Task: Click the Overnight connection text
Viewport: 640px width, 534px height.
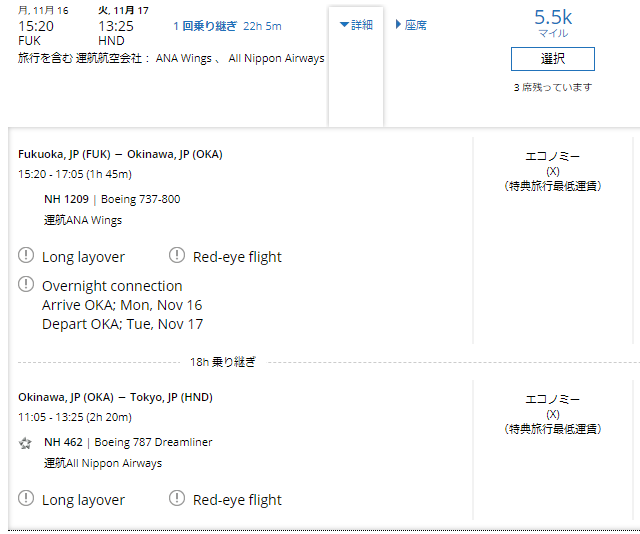Action: (112, 286)
